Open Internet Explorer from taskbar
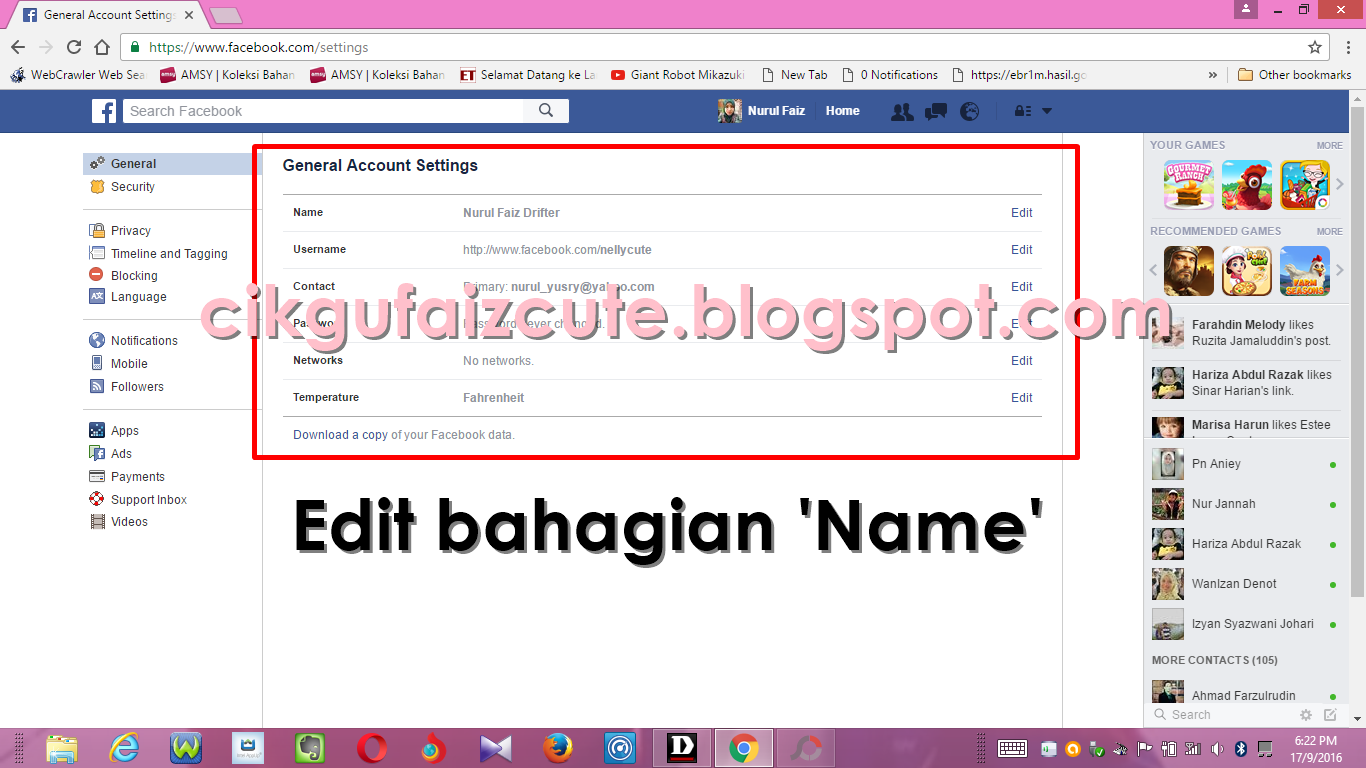The width and height of the screenshot is (1366, 768). tap(124, 748)
